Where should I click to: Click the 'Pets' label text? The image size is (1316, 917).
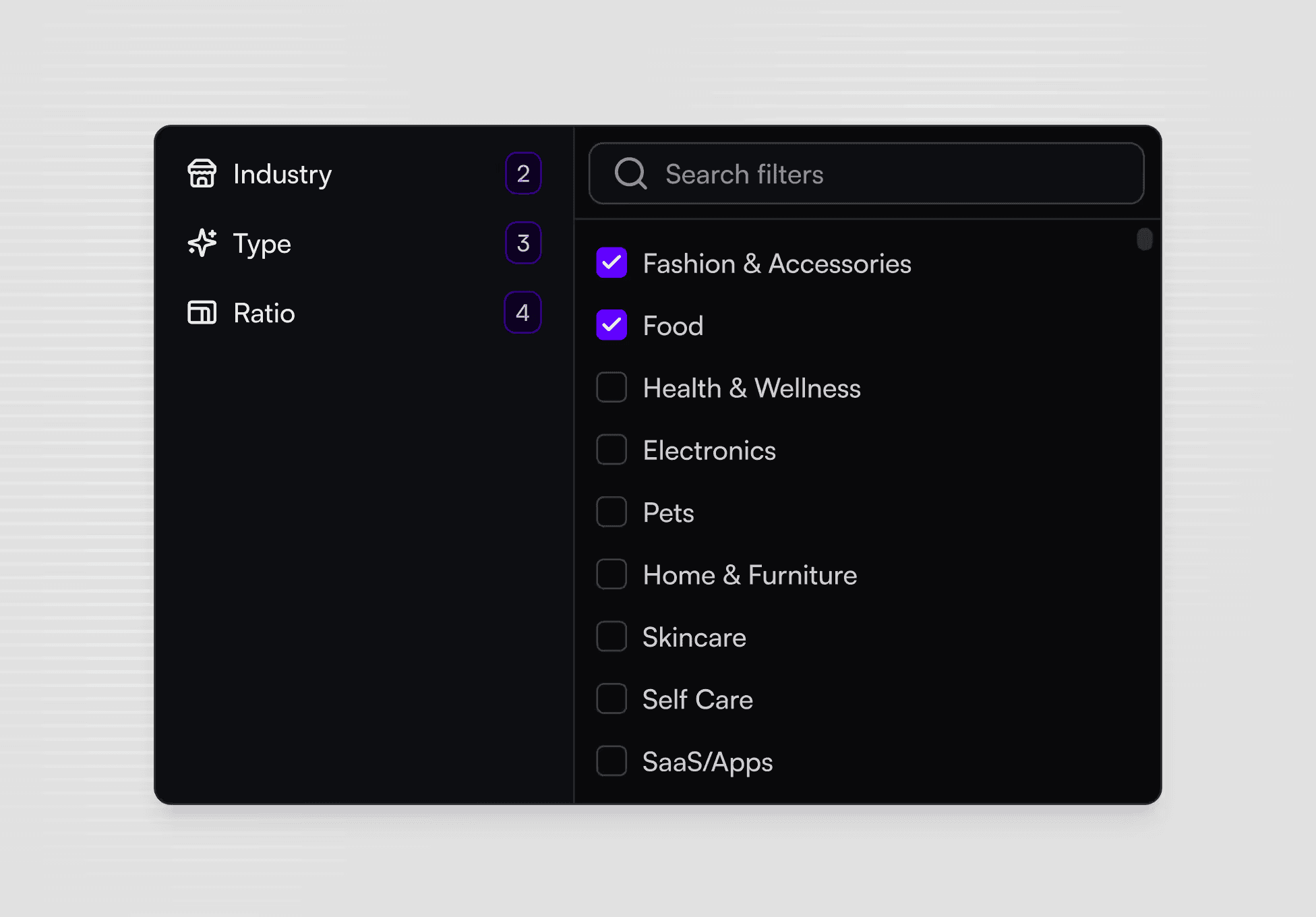pyautogui.click(x=668, y=512)
